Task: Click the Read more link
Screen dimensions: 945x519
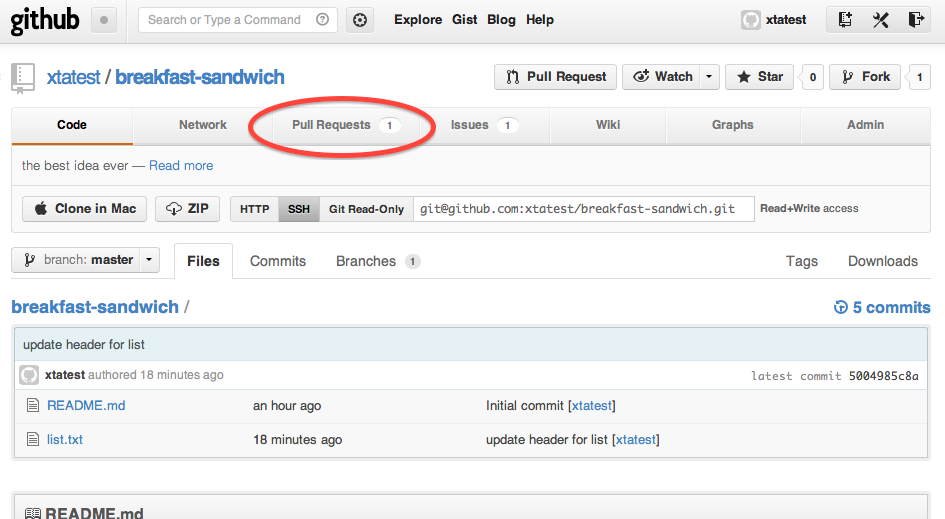Action: tap(181, 166)
